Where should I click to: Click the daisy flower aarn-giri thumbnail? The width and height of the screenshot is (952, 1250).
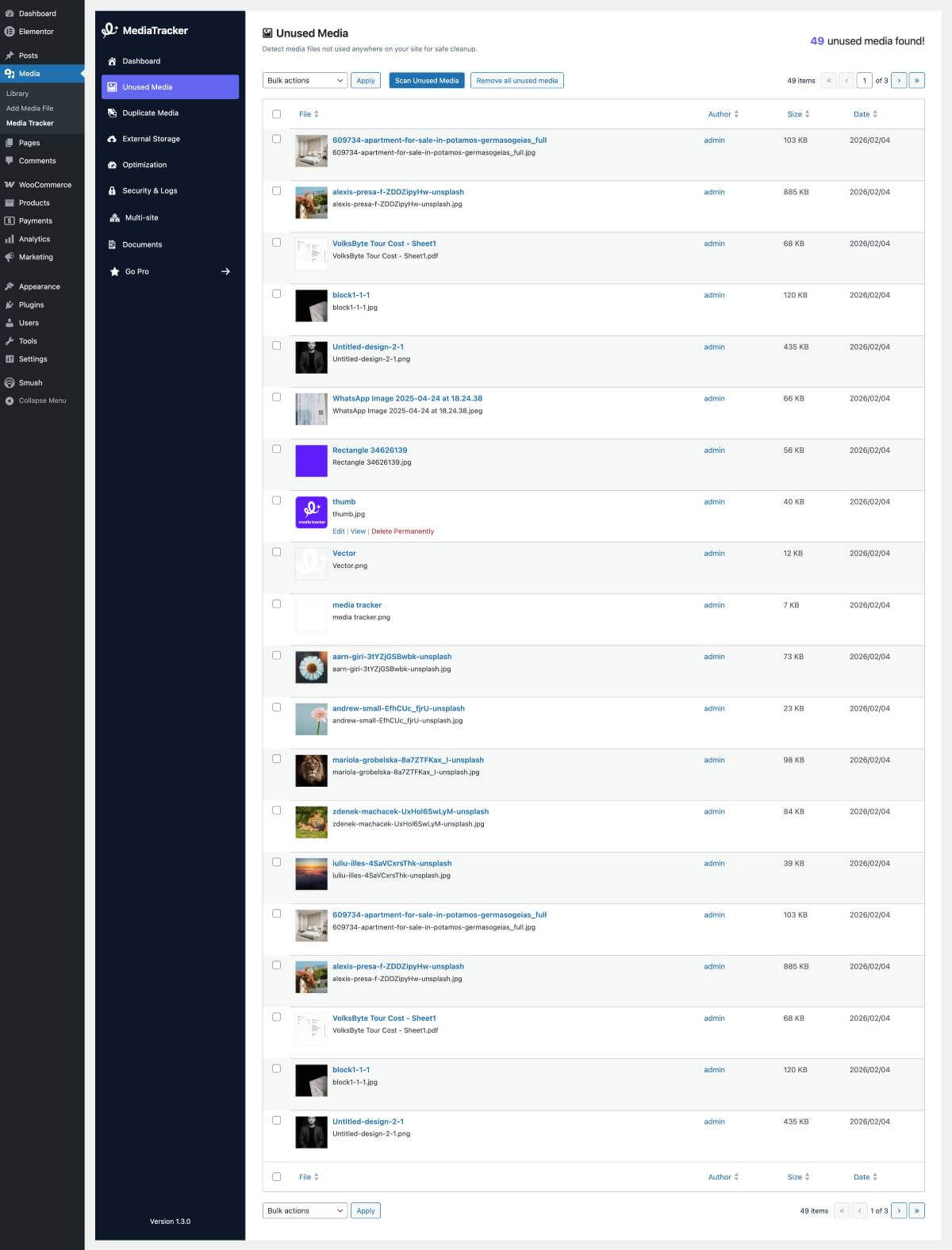tap(312, 667)
